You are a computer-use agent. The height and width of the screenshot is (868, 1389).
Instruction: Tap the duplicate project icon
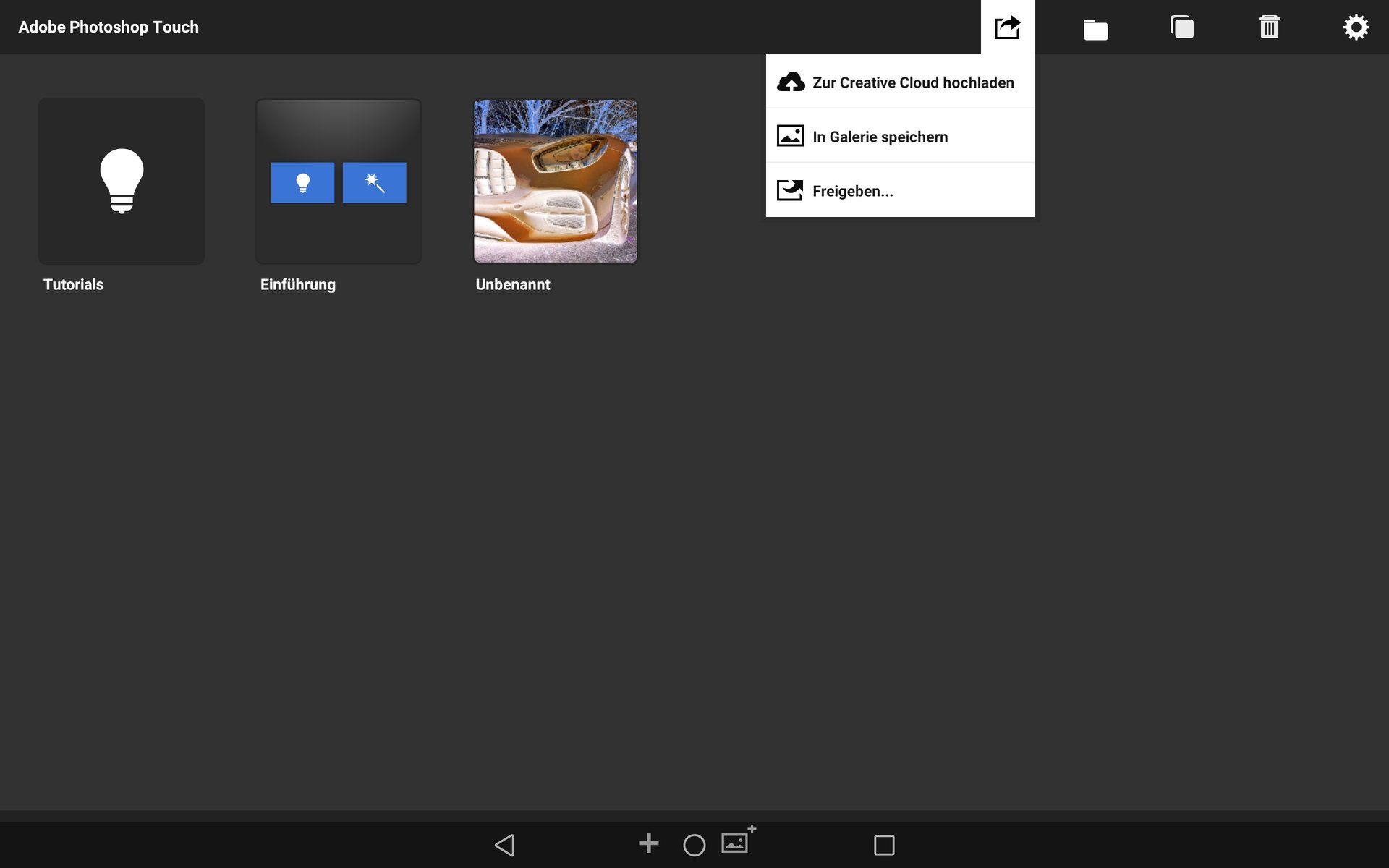[1182, 27]
